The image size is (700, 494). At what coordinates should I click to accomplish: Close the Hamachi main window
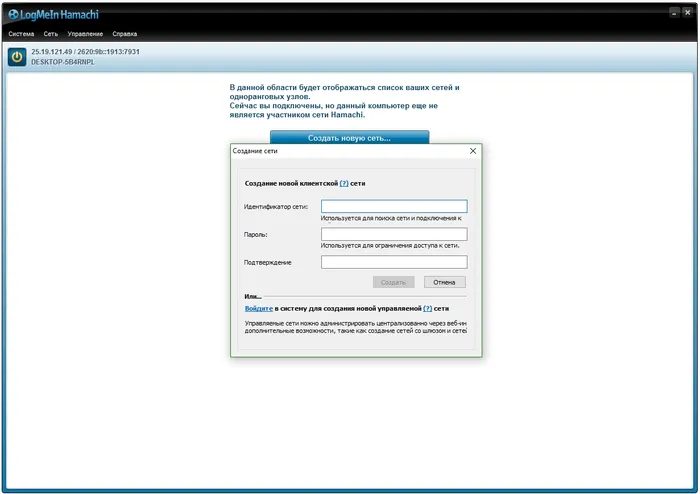(688, 12)
